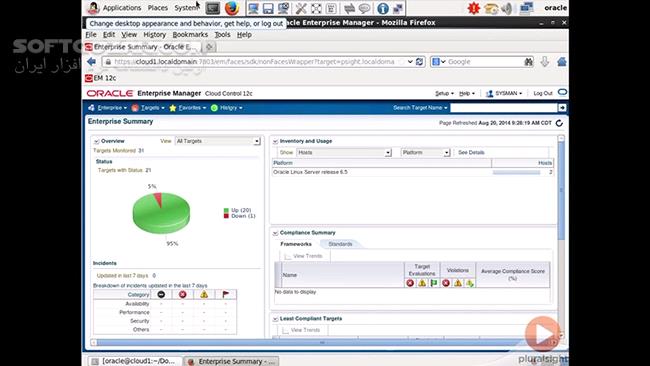Launch Firefox from the top panel
Viewport: 650px width, 366px height.
232,8
